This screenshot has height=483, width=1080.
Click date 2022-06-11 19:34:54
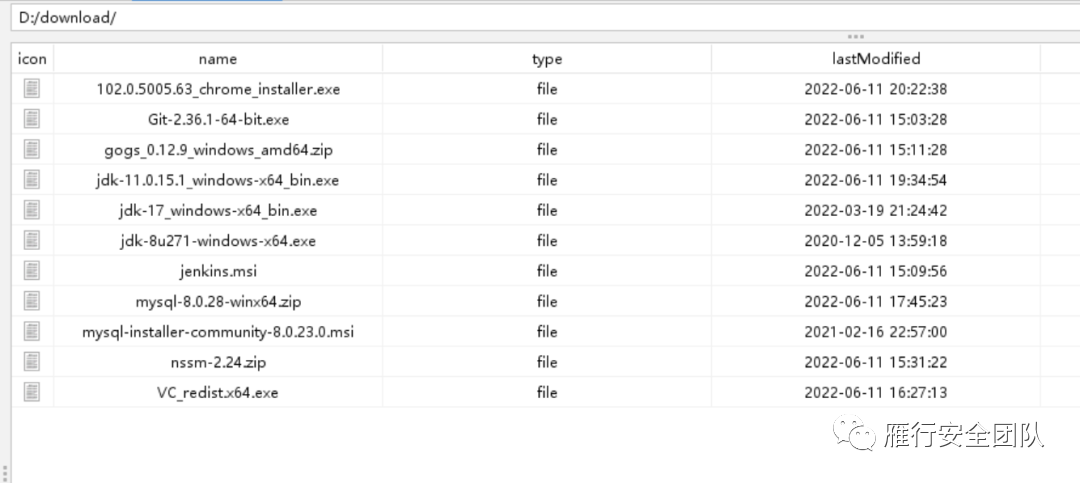tap(875, 181)
